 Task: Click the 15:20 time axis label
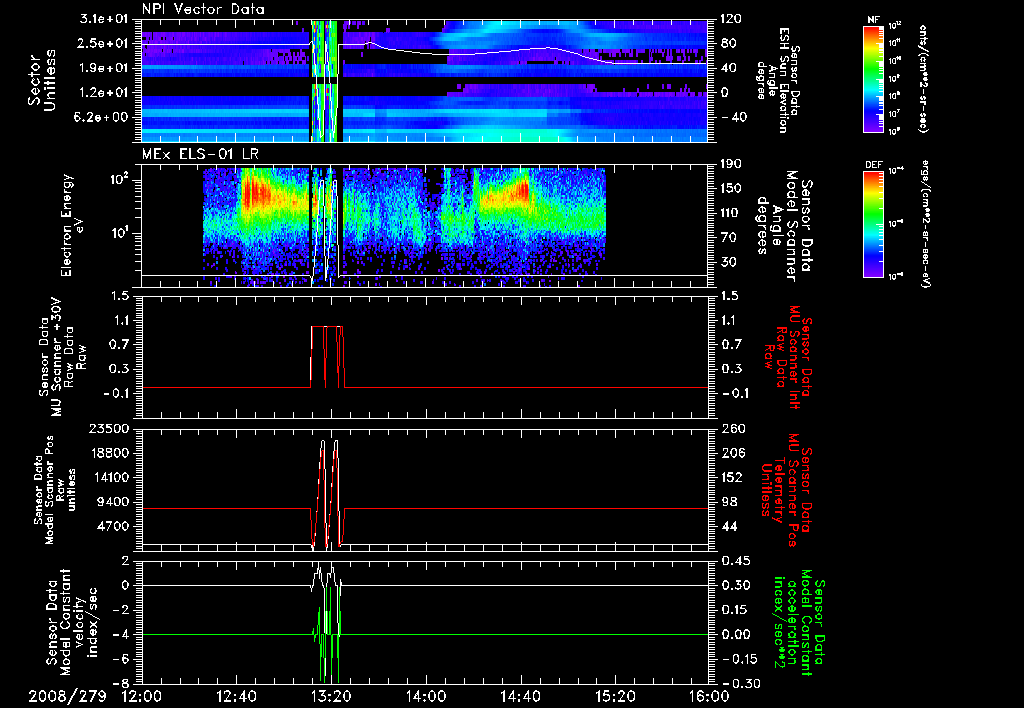pos(615,696)
